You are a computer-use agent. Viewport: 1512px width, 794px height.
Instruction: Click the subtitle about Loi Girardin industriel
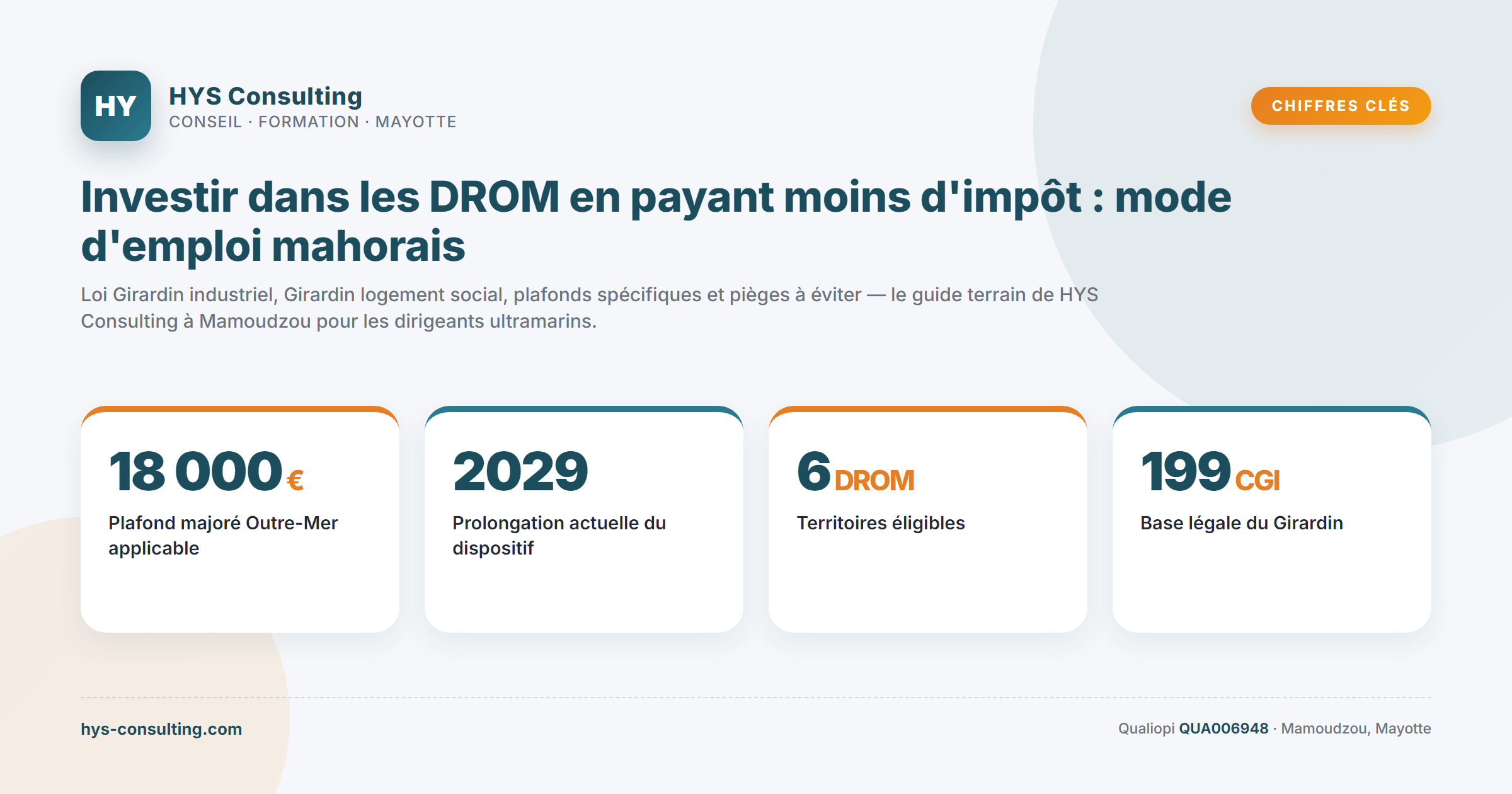click(x=589, y=308)
